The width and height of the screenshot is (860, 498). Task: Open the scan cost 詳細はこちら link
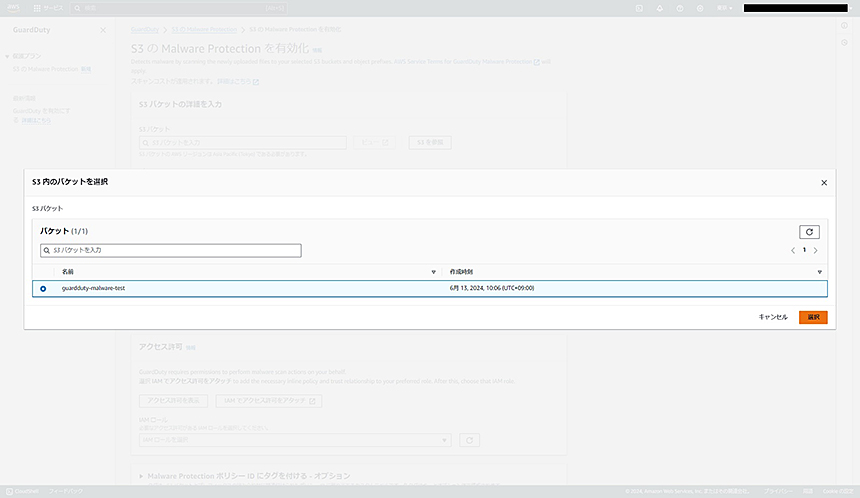(237, 82)
